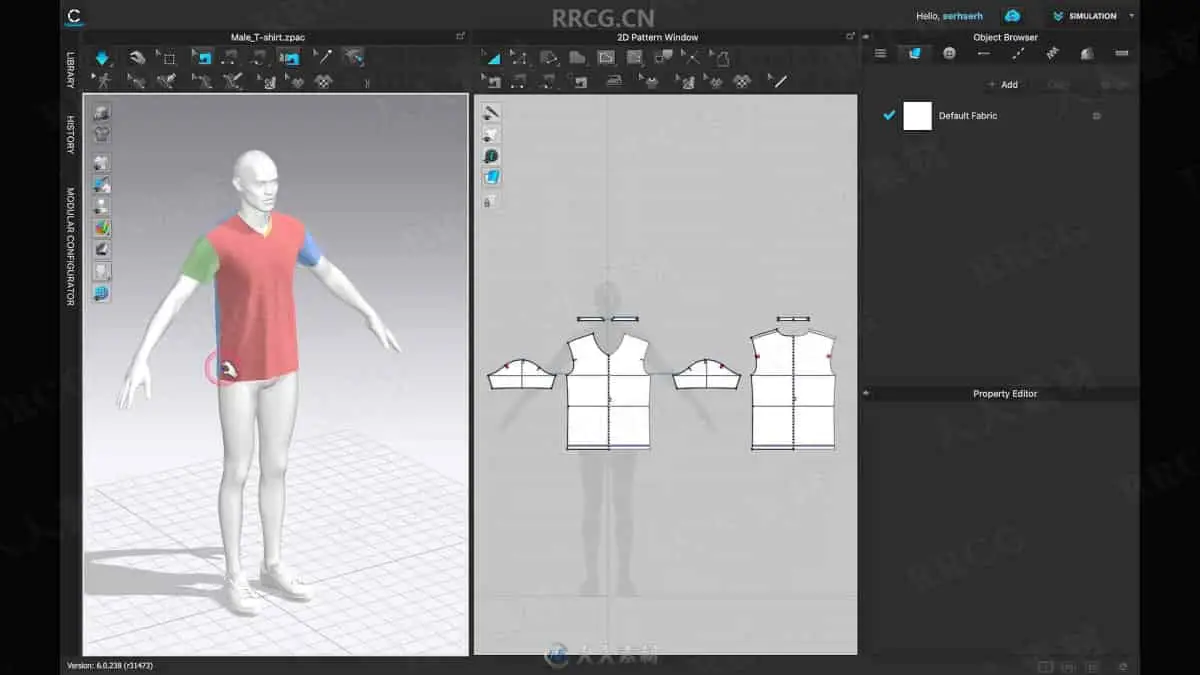
Task: Switch to the Buttonhole tab in Object Browser
Action: coord(984,54)
